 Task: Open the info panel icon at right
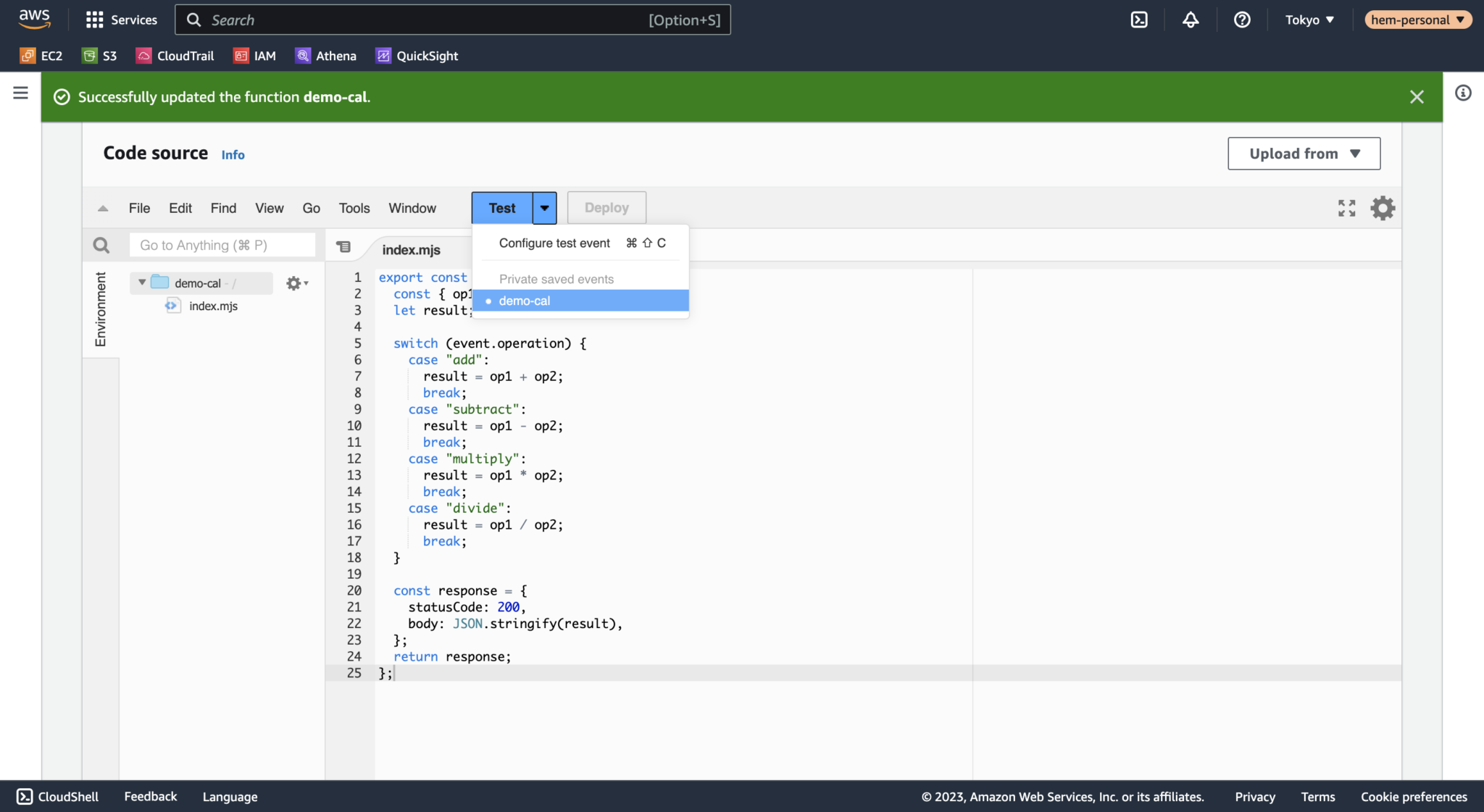click(x=1463, y=93)
